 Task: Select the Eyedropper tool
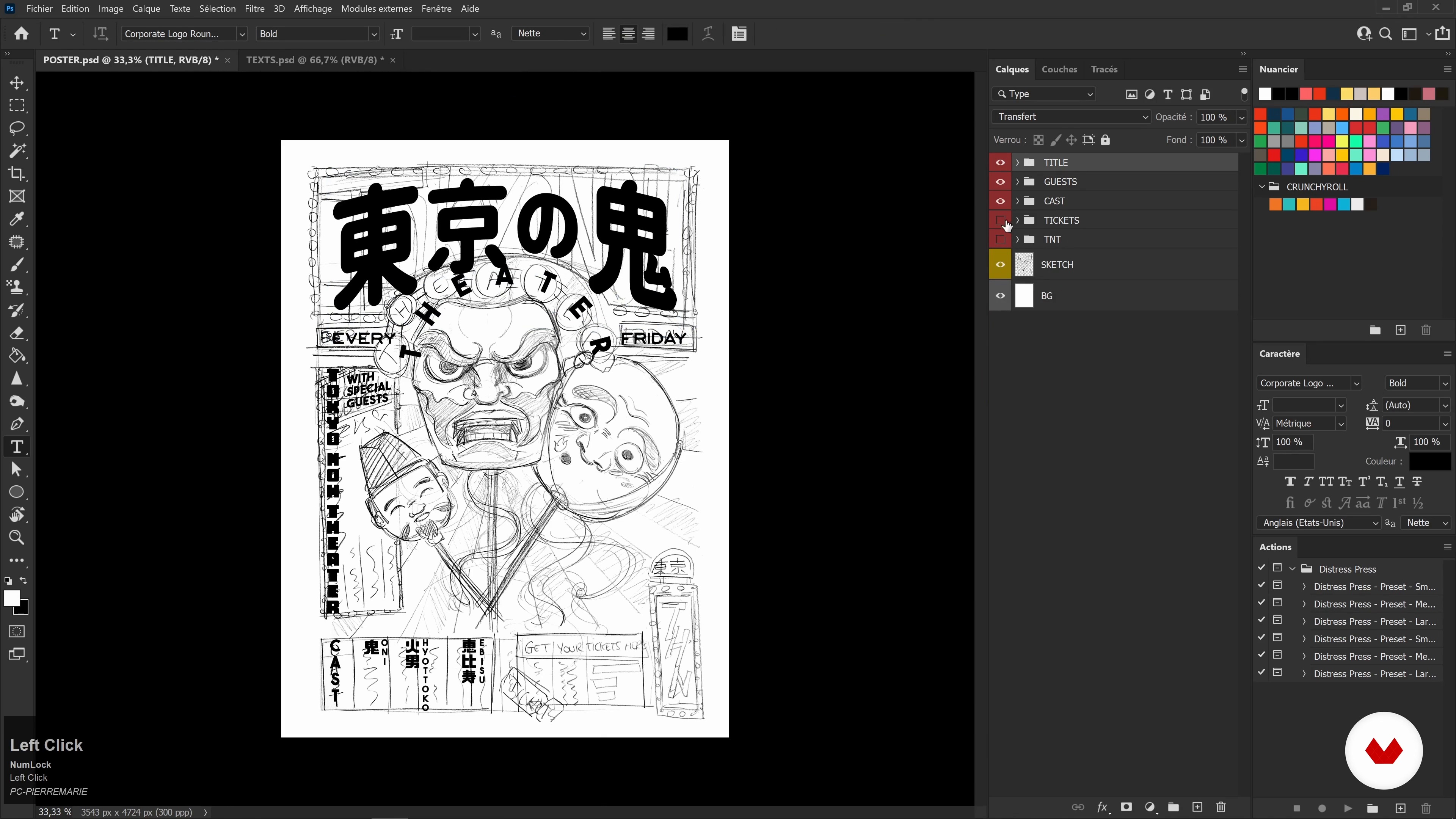(17, 219)
